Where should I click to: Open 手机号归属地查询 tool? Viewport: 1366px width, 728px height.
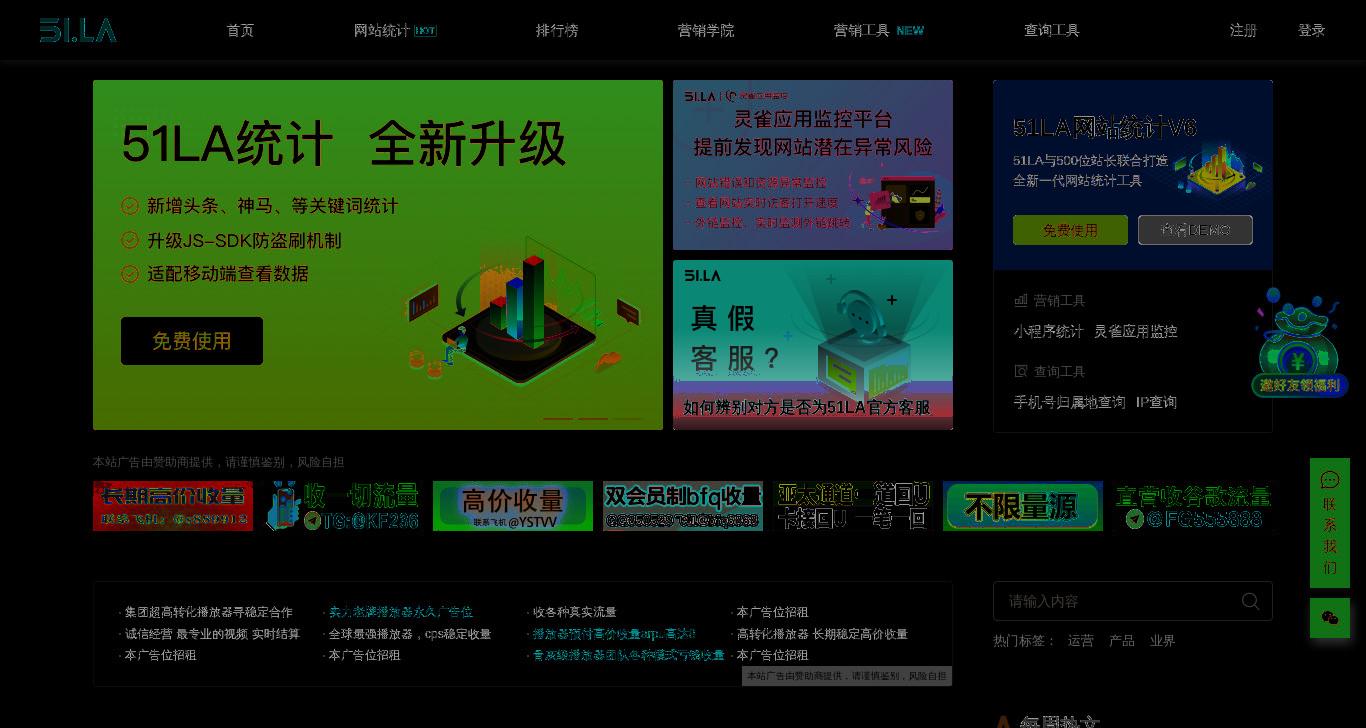(1069, 402)
